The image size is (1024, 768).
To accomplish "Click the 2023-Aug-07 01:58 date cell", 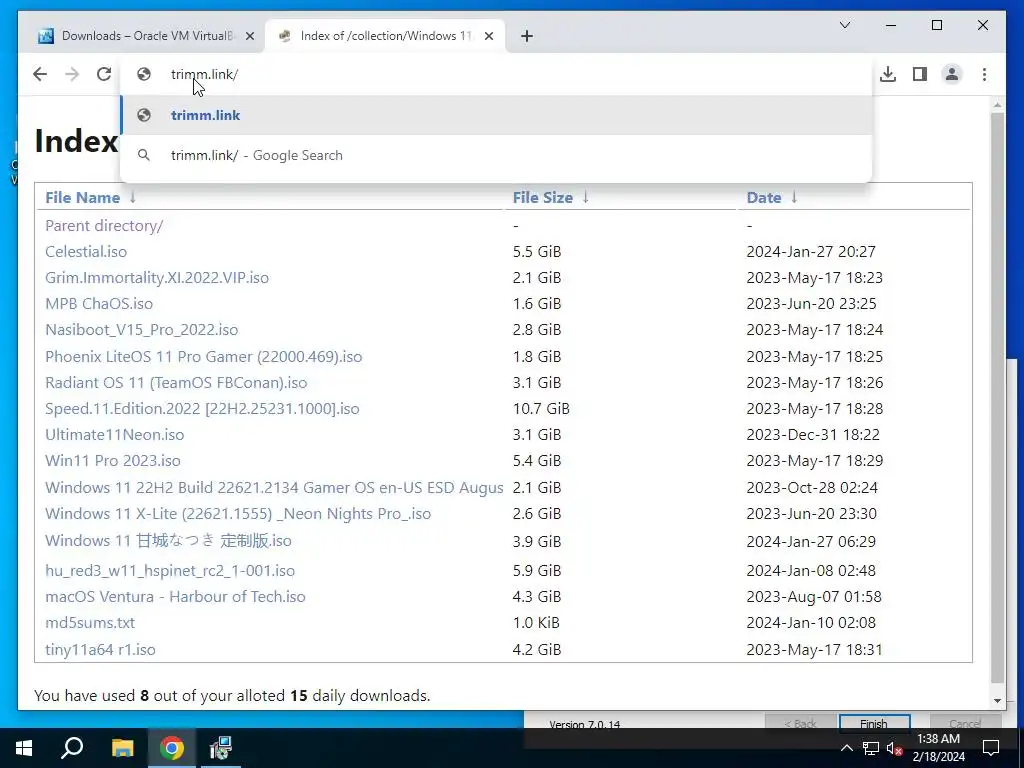I will 814,597.
